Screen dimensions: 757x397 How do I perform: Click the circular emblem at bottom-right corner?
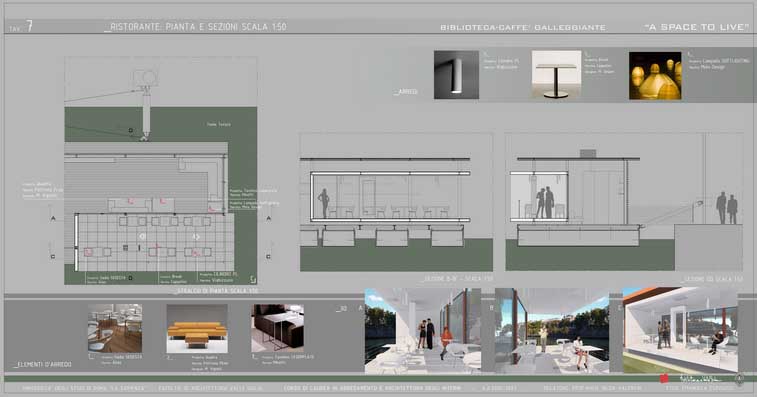pos(739,379)
